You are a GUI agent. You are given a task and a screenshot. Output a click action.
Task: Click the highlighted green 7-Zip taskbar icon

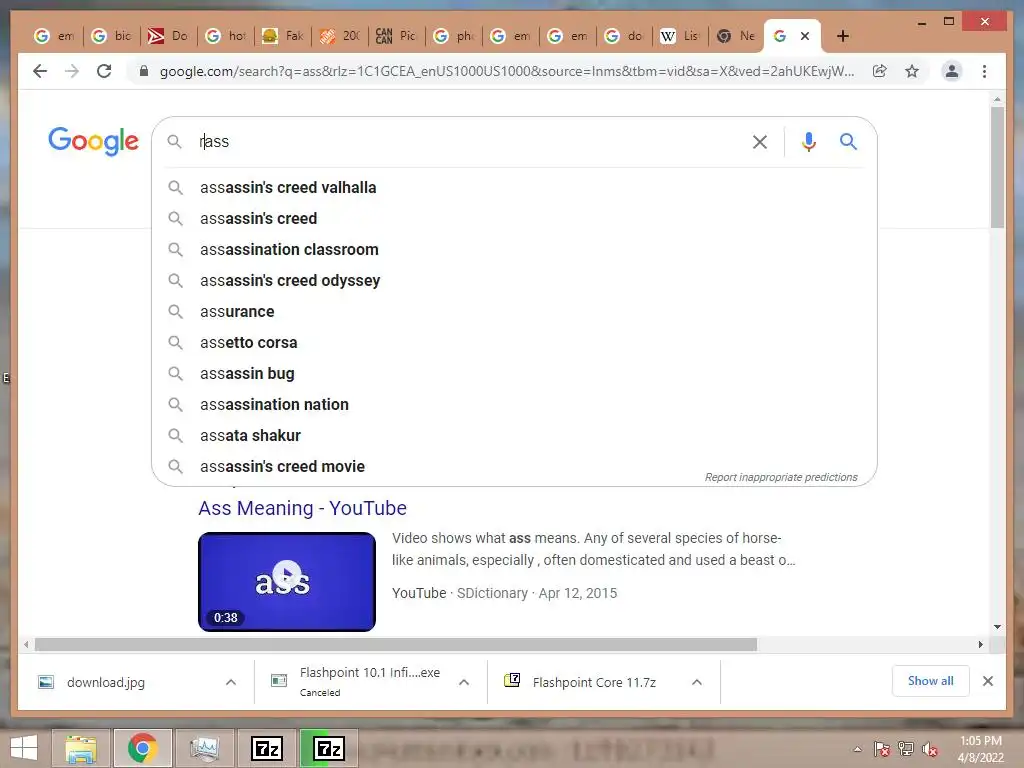coord(328,748)
